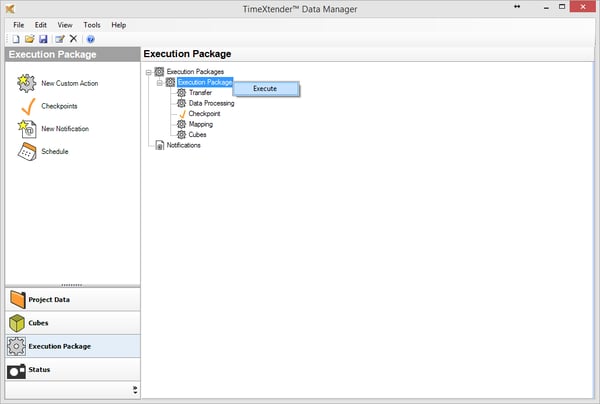This screenshot has width=600, height=404.
Task: Minimize the Data Manager window
Action: point(546,7)
